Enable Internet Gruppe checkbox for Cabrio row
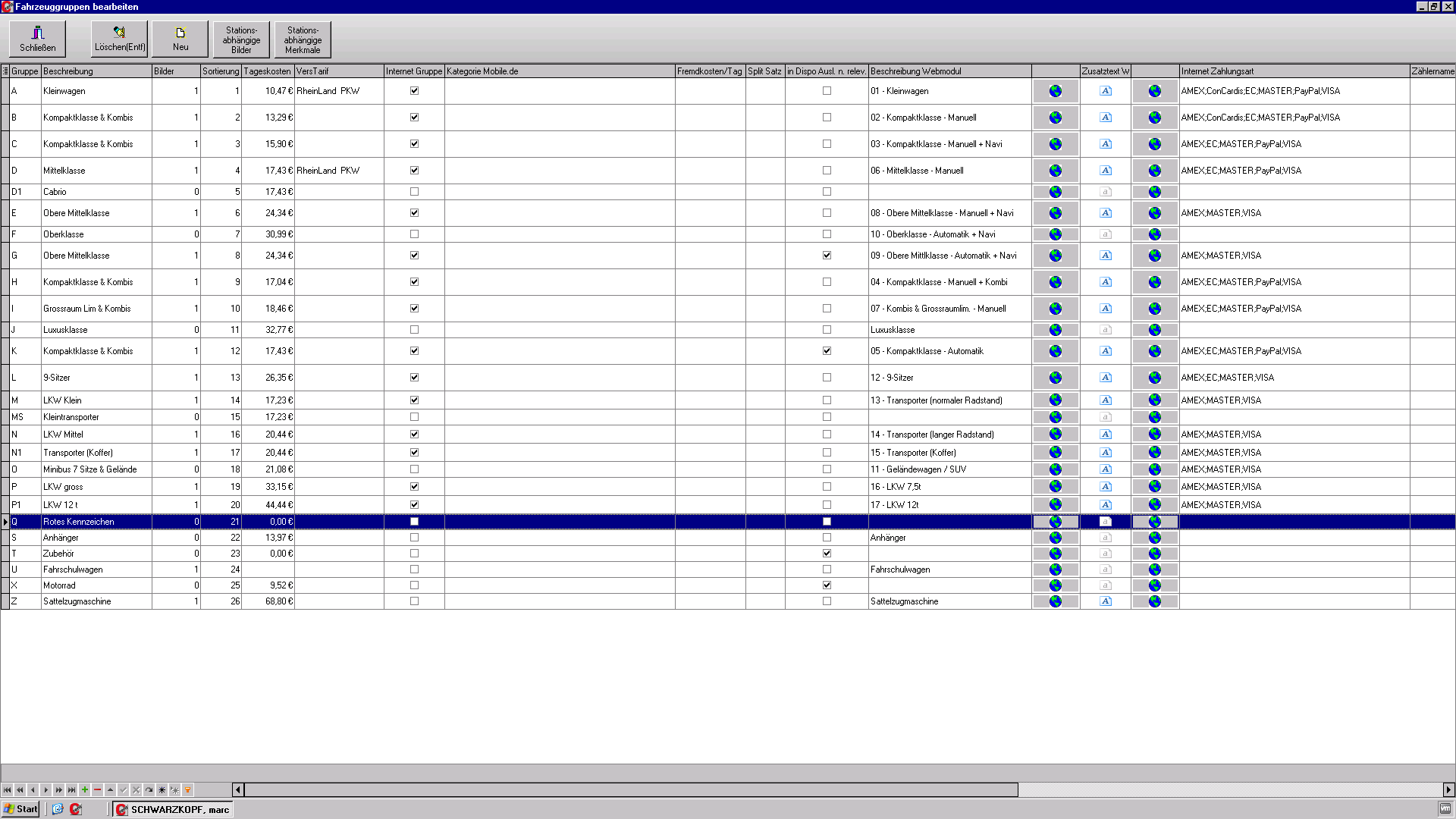1456x819 pixels. click(414, 192)
